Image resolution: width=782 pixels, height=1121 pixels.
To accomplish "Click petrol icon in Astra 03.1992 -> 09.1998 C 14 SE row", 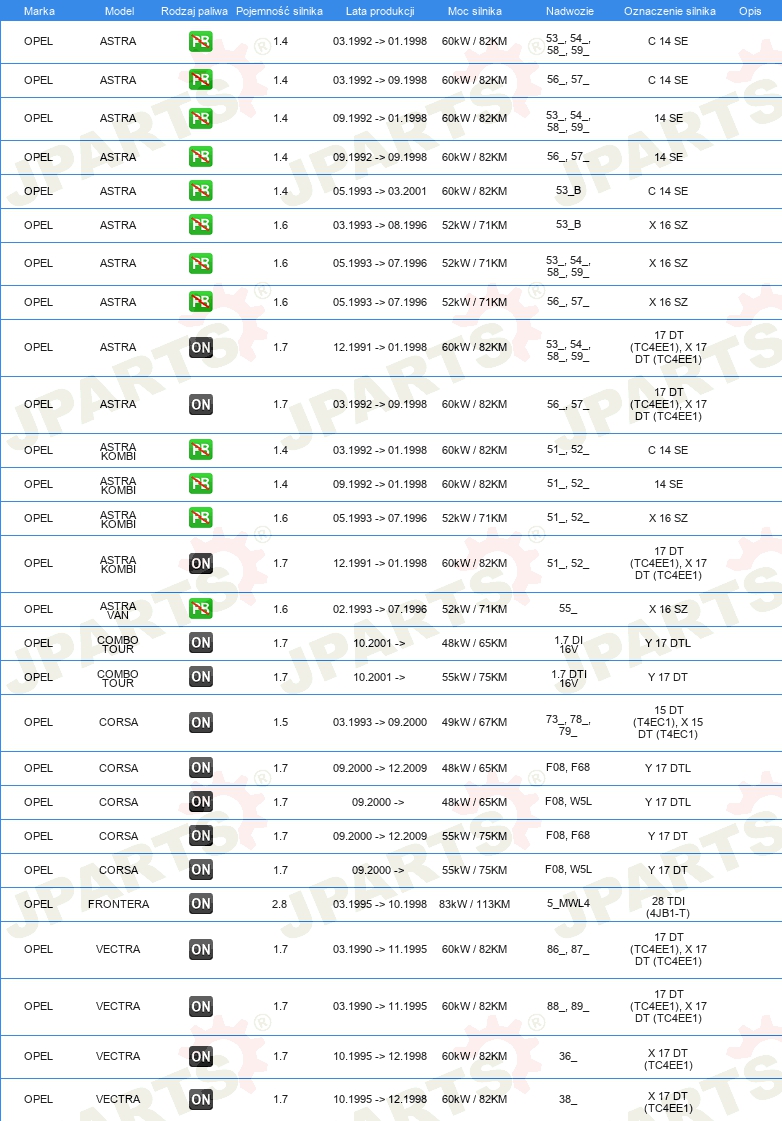I will [201, 80].
